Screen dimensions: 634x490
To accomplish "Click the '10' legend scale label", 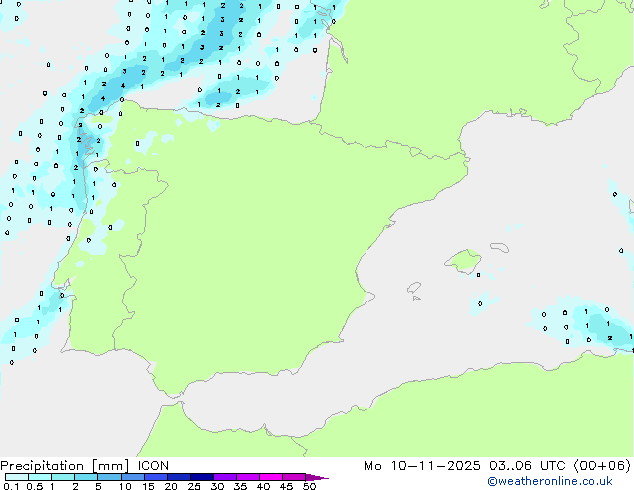I will (125, 486).
